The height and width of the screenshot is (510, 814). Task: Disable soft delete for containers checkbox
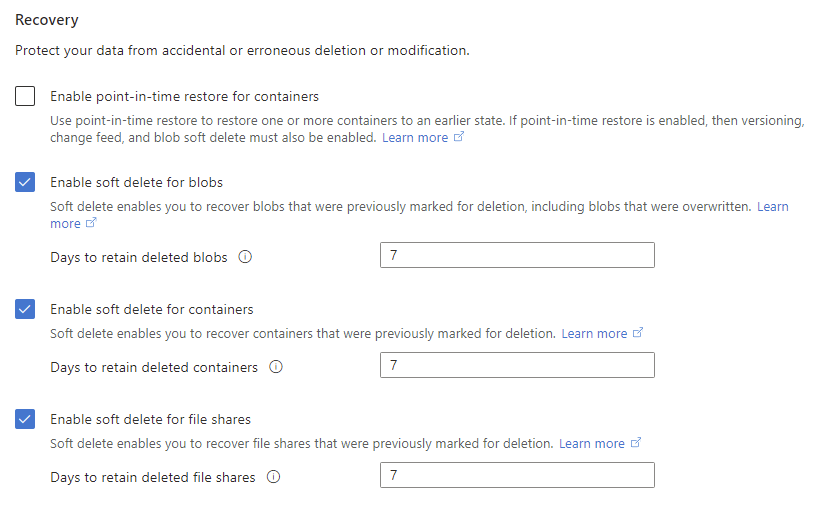tap(25, 309)
